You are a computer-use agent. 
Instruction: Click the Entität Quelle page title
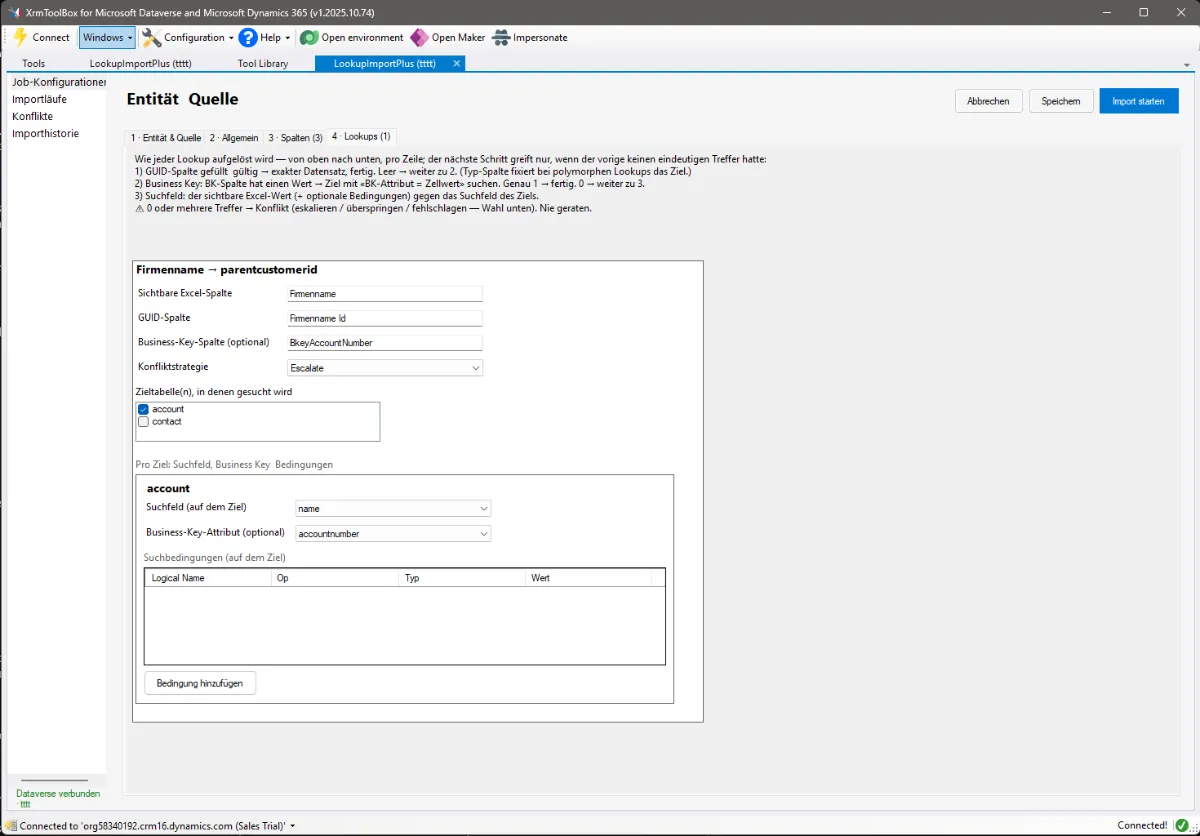coord(183,99)
